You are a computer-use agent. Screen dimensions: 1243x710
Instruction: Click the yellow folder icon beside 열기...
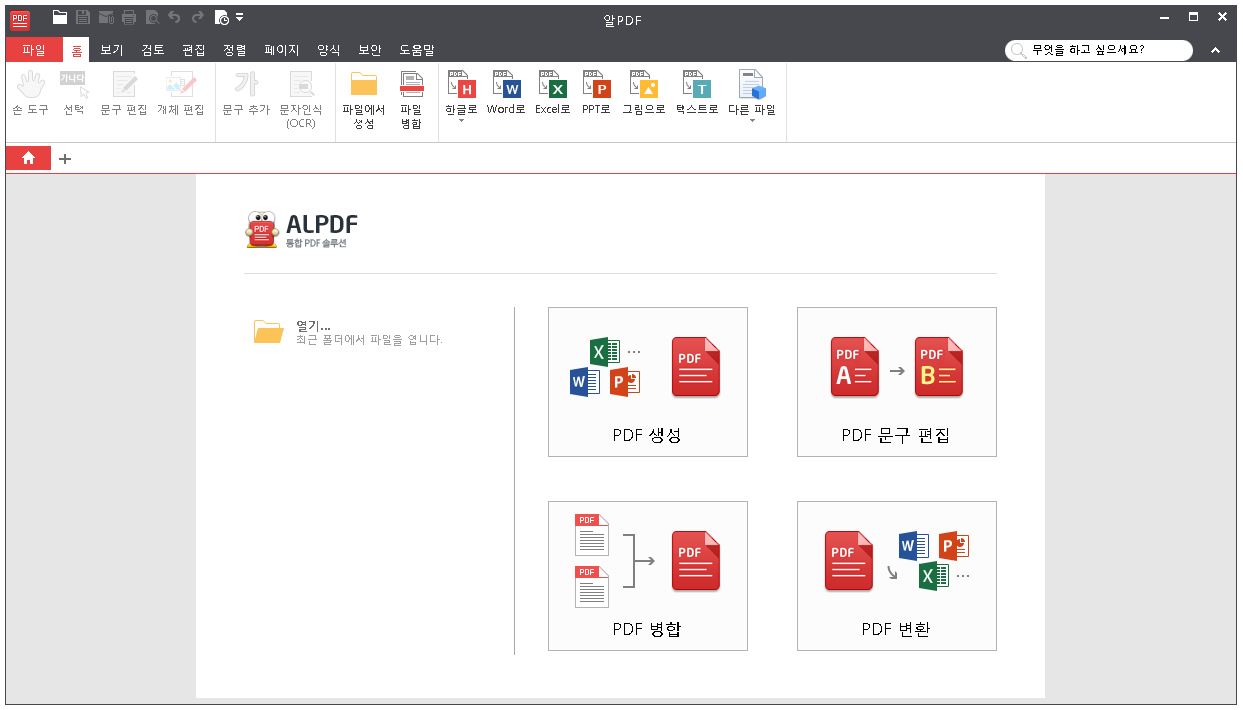point(269,332)
